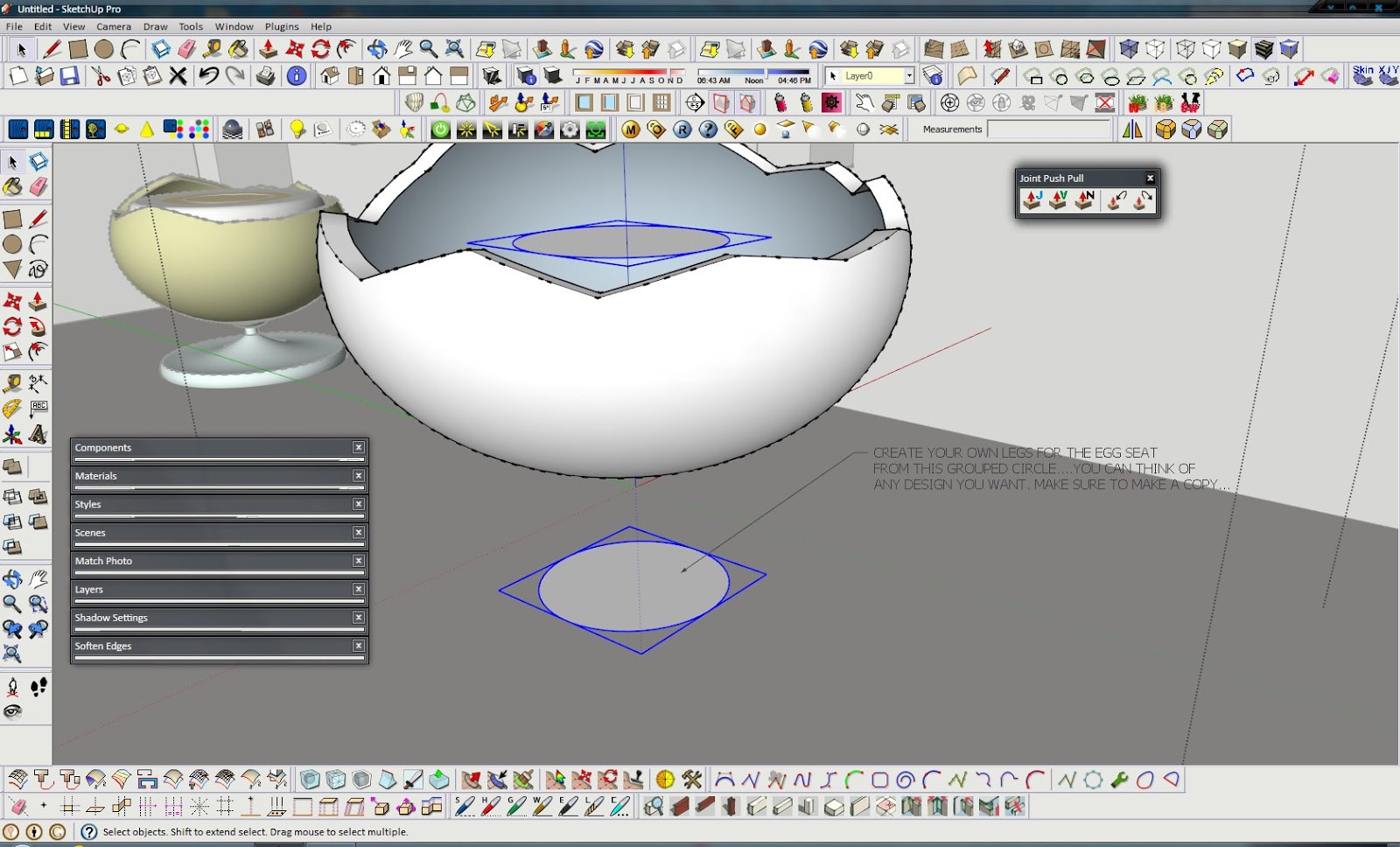Screen dimensions: 1400x847
Task: Activate the Pan tool hand icon
Action: click(38, 579)
